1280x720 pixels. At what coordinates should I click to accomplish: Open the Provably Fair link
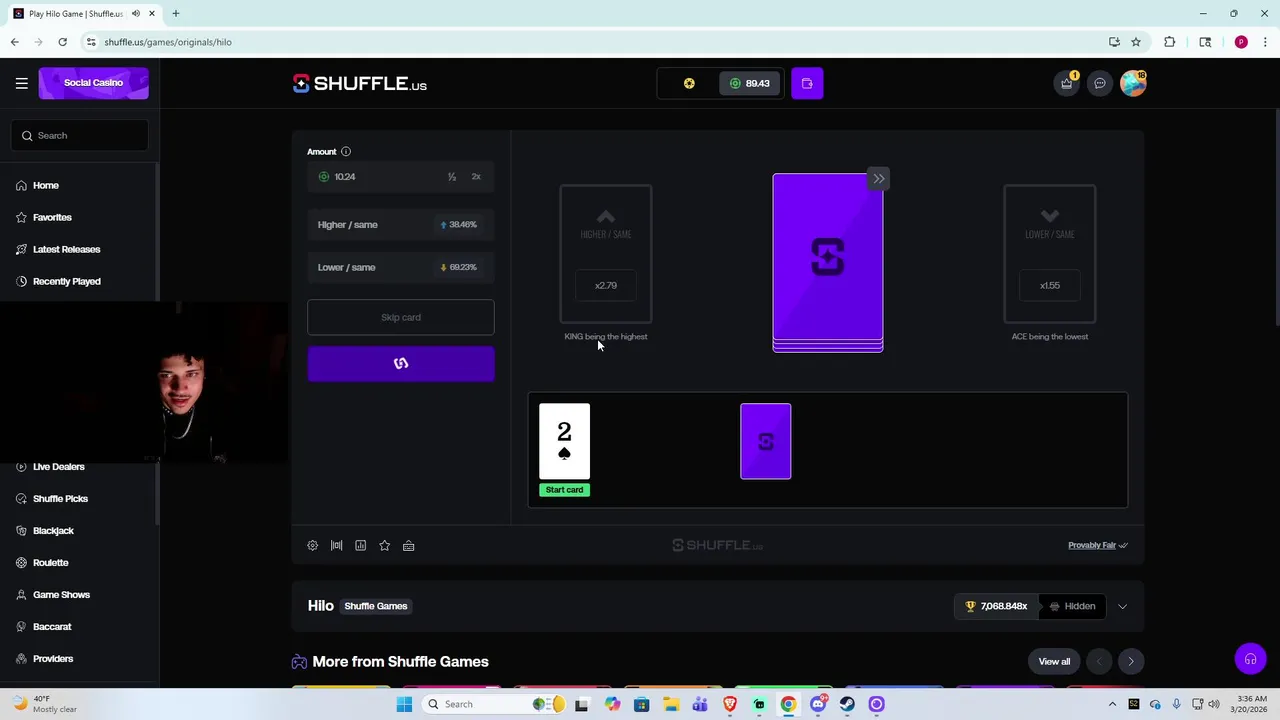click(1097, 545)
